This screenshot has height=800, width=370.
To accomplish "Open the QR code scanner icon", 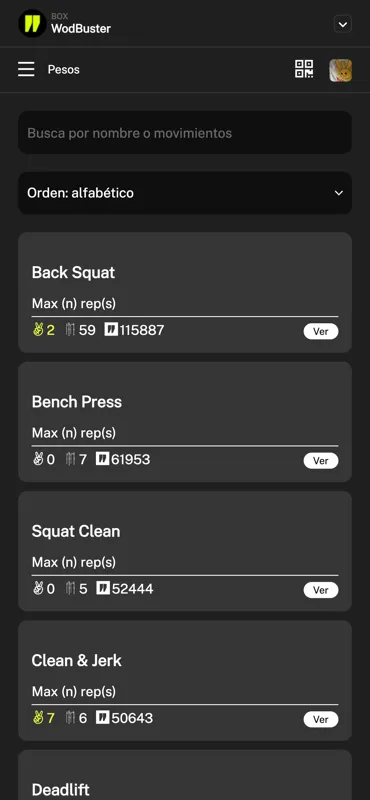I will tap(304, 69).
